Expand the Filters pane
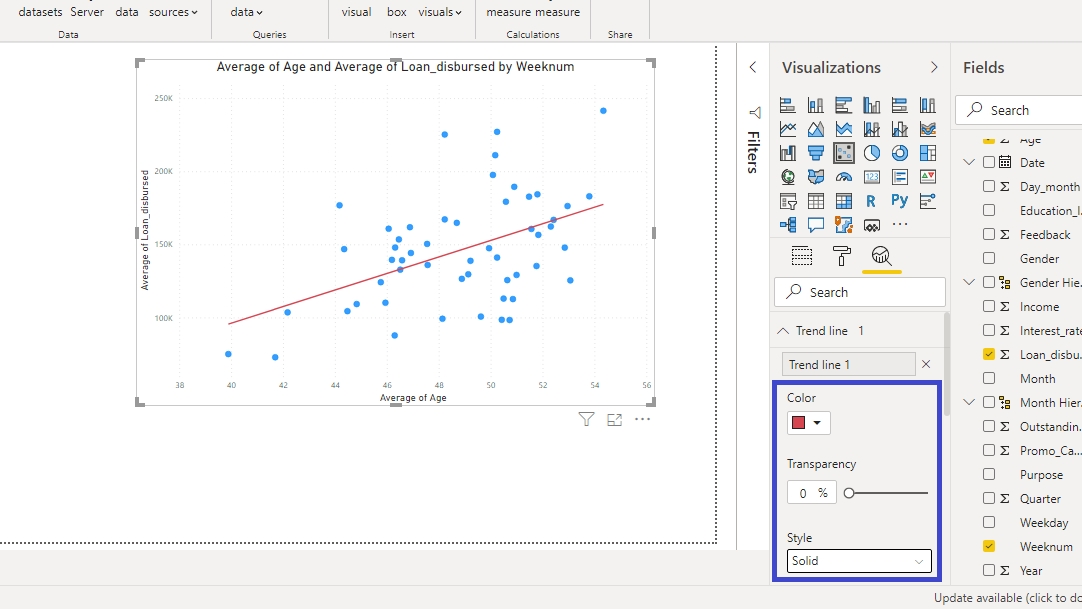 click(753, 67)
